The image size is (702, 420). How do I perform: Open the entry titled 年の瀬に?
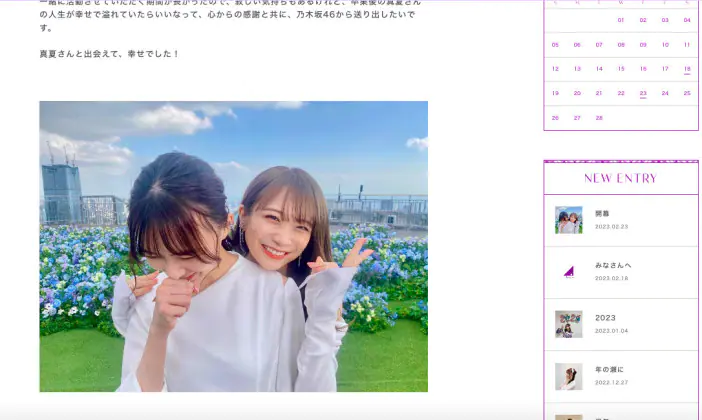click(x=609, y=369)
